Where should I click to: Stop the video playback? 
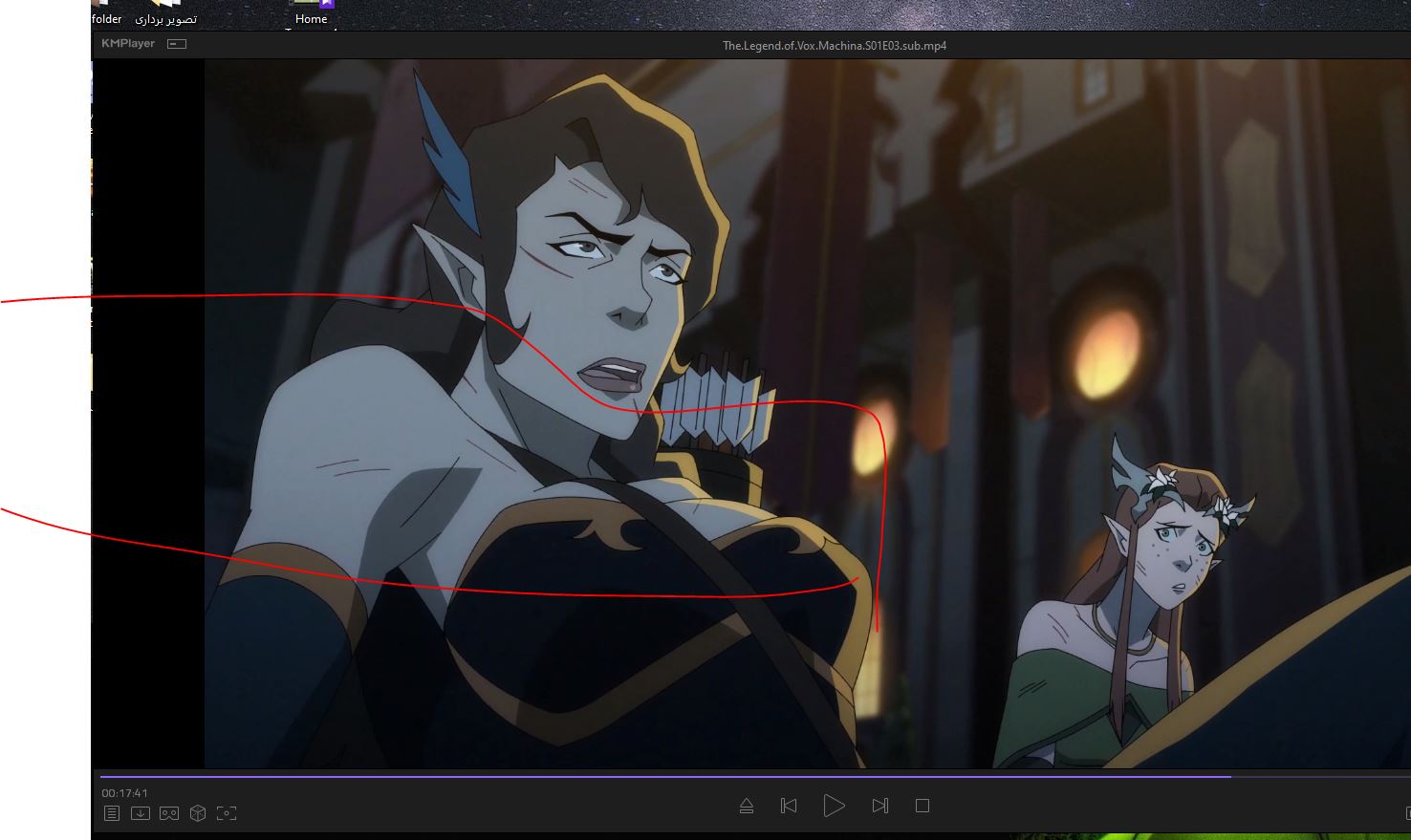tap(923, 807)
